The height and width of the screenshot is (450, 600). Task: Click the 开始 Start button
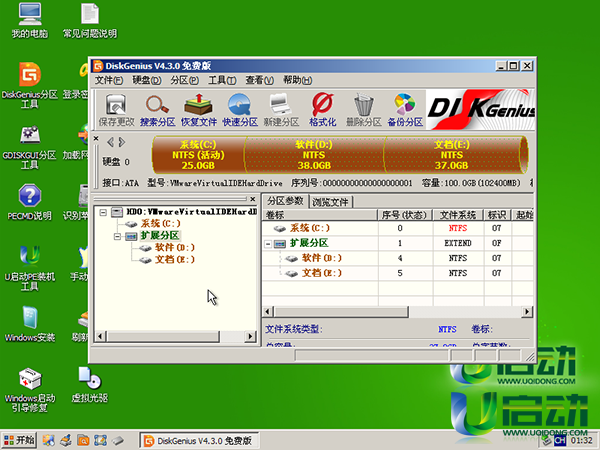(19, 440)
